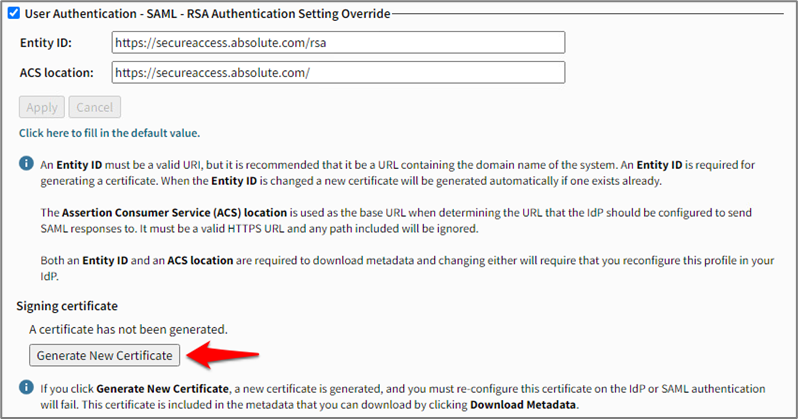The image size is (798, 419).
Task: Click the info icon beside the certificate warning
Action: 27,387
